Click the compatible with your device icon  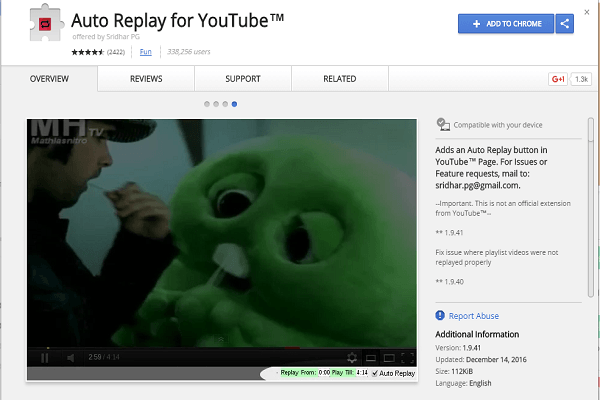coord(443,124)
